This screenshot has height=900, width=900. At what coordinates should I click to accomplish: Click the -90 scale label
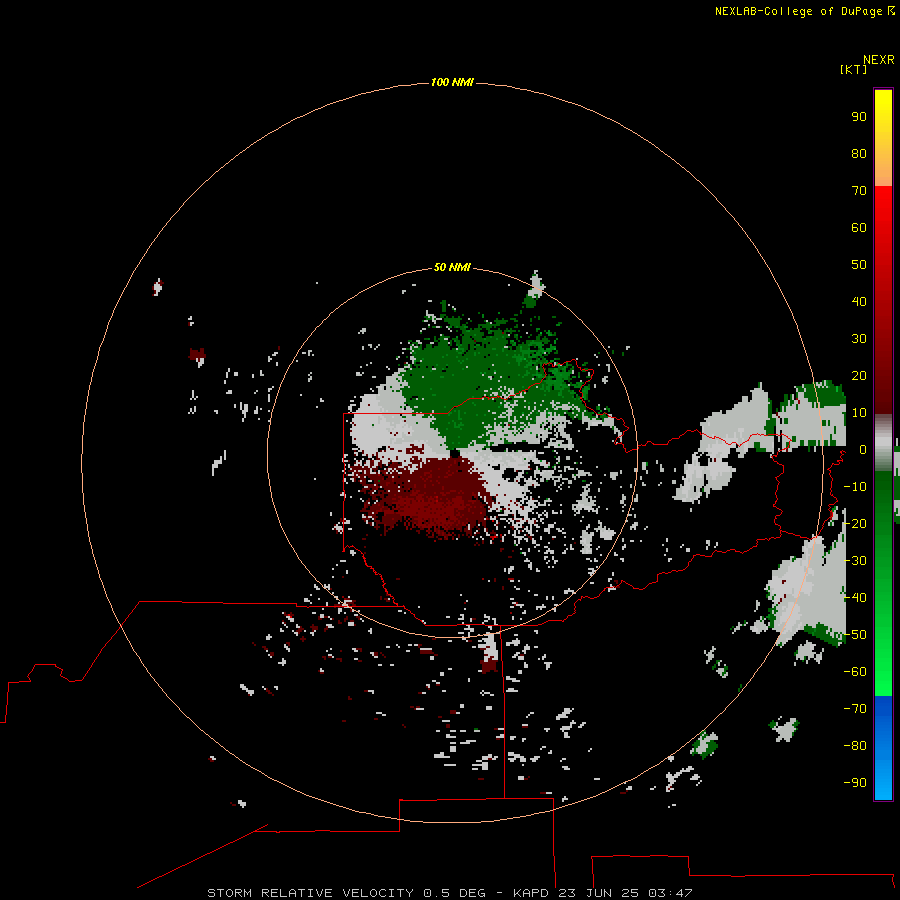[855, 783]
